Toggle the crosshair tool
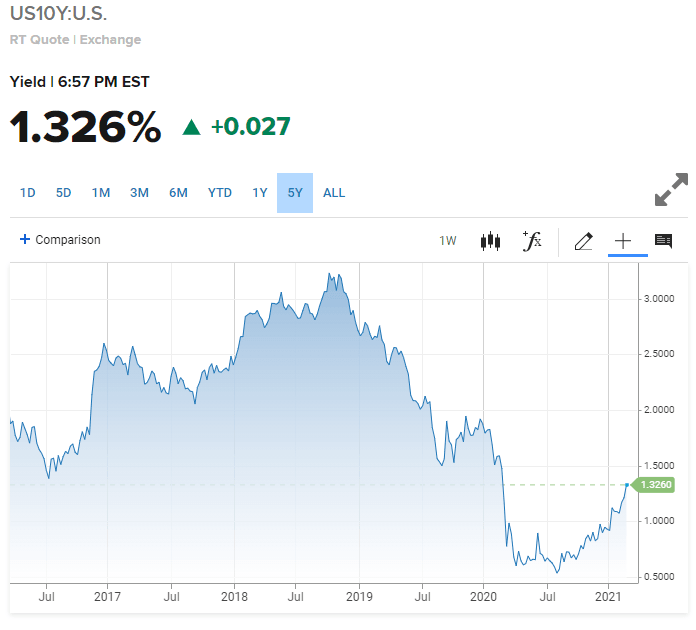This screenshot has width=696, height=630. [623, 241]
